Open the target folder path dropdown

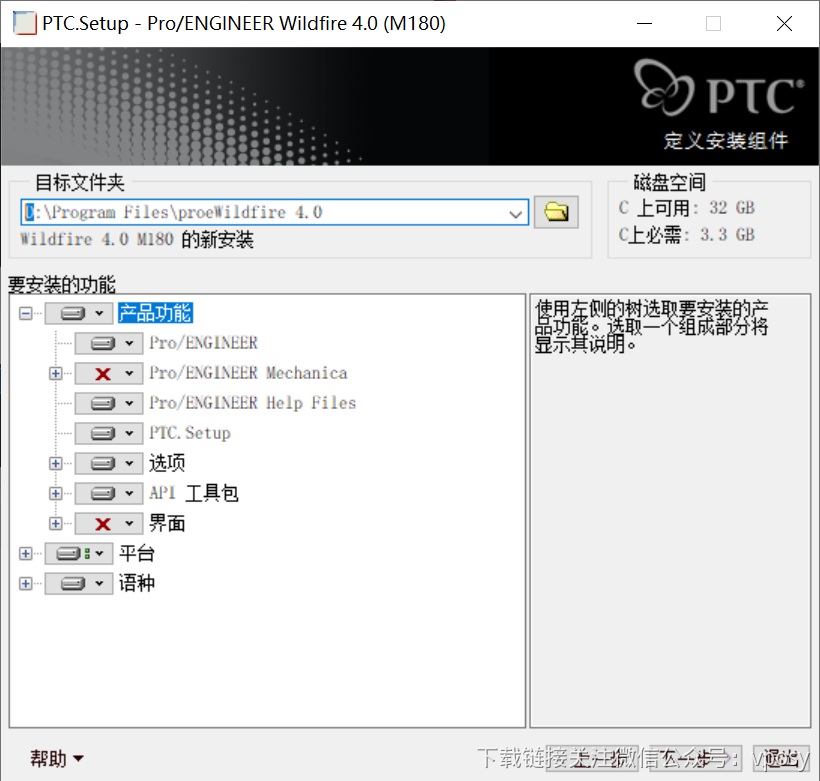(x=516, y=212)
